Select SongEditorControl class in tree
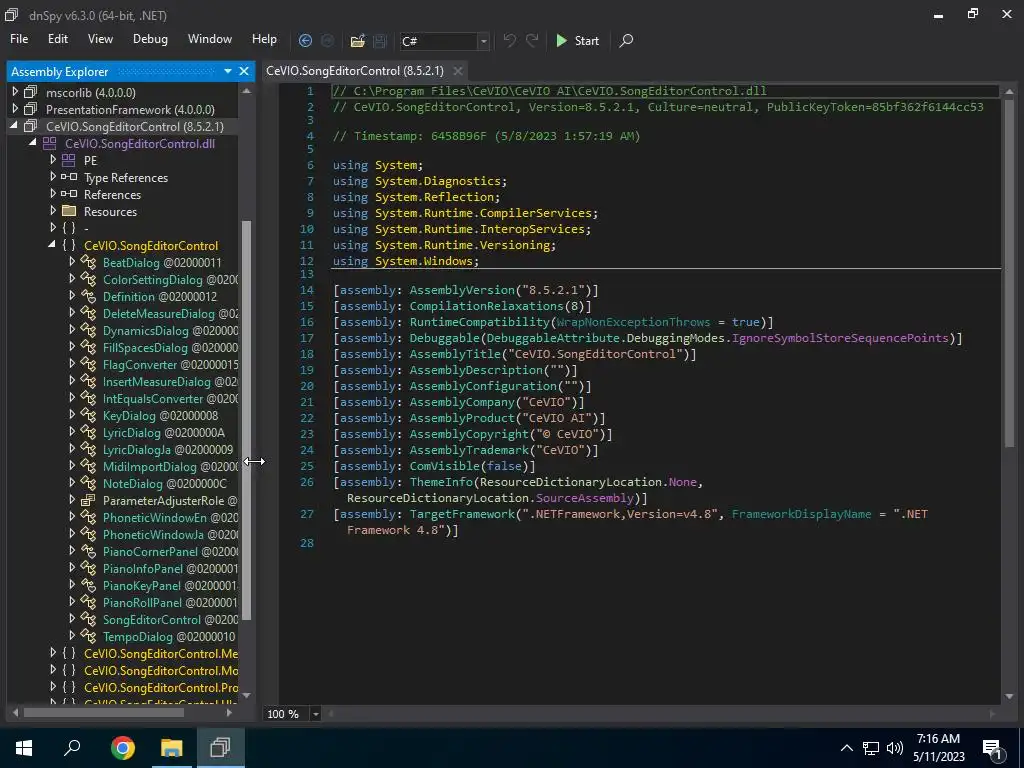Viewport: 1024px width, 768px height. pyautogui.click(x=170, y=619)
